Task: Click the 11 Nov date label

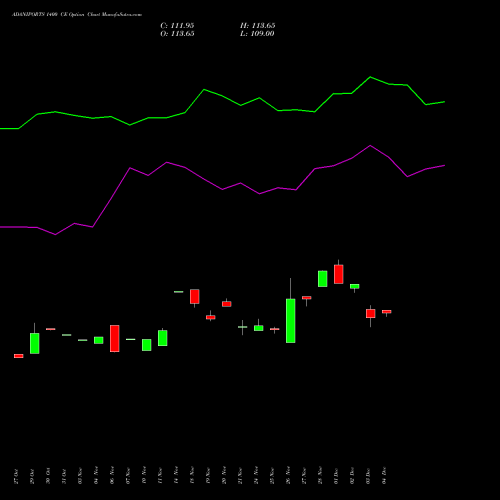Action: tap(160, 476)
